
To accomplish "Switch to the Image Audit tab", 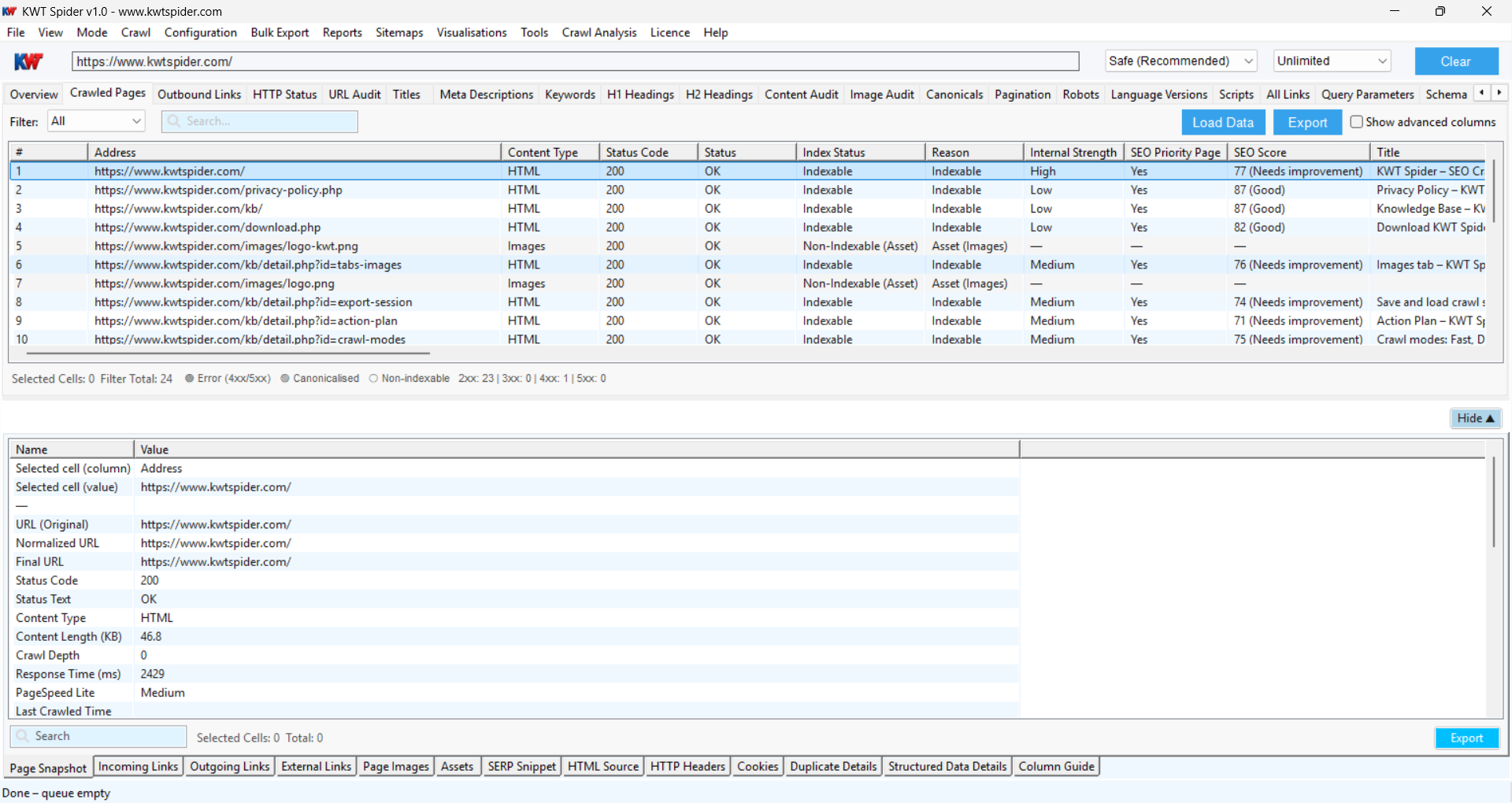I will (x=881, y=94).
